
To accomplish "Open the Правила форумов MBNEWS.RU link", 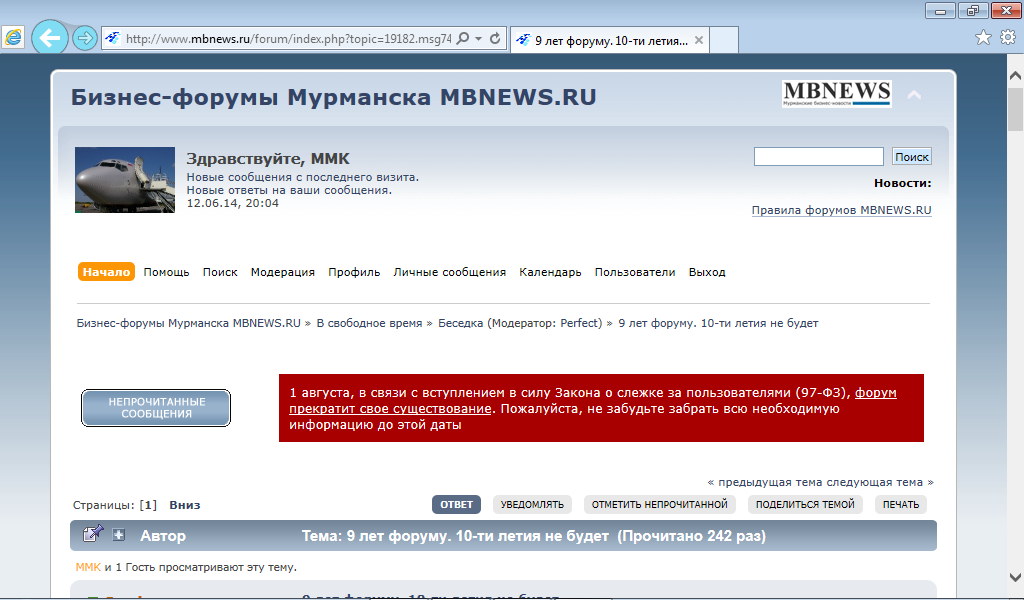I will coord(841,210).
